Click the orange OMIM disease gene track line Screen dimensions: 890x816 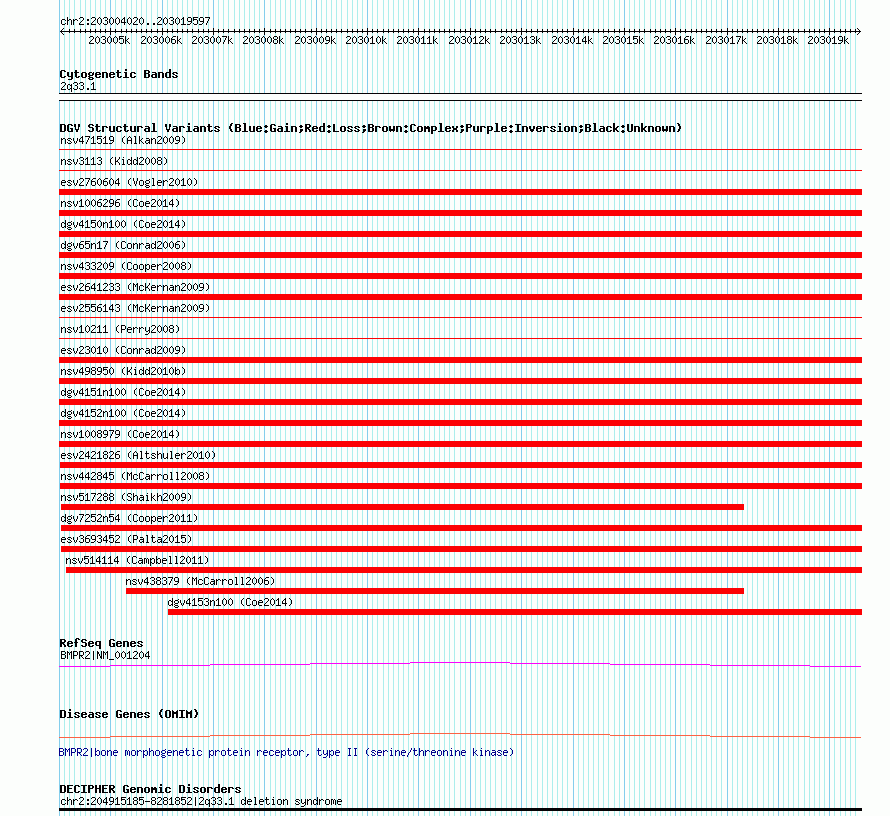461,735
